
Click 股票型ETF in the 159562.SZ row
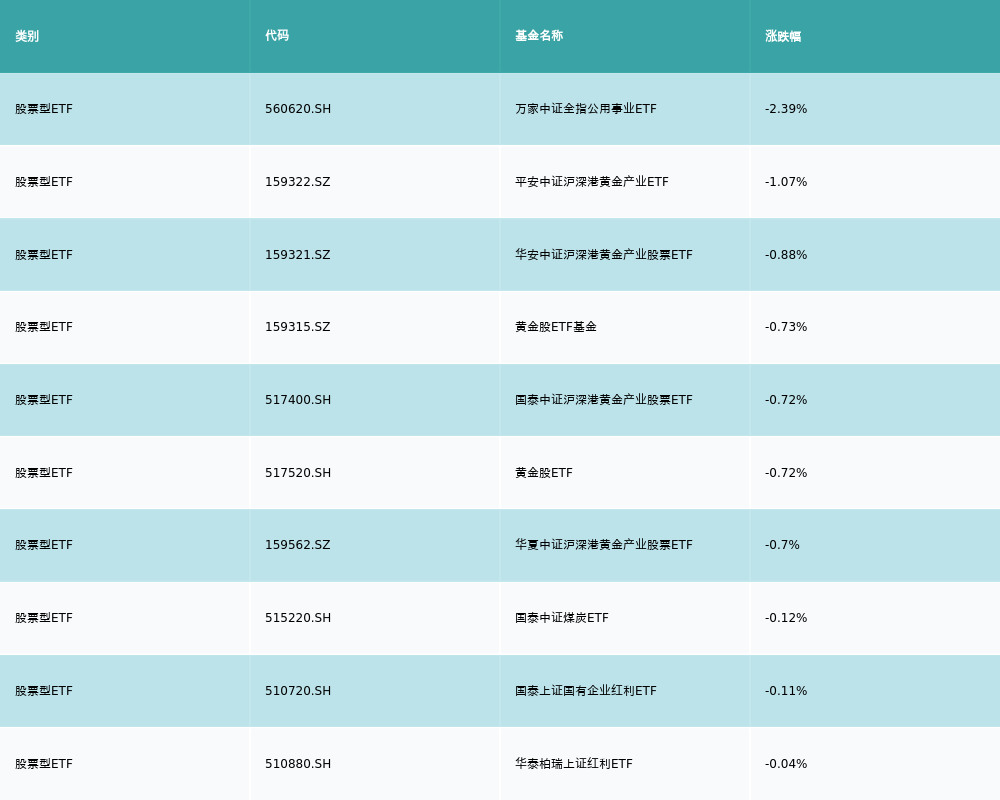(43, 545)
